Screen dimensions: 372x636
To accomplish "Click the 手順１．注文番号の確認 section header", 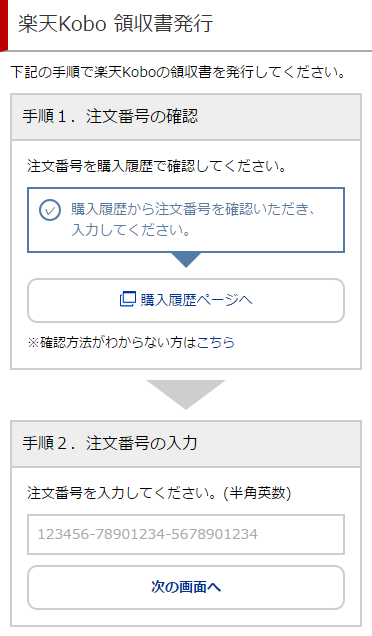I will (186, 117).
